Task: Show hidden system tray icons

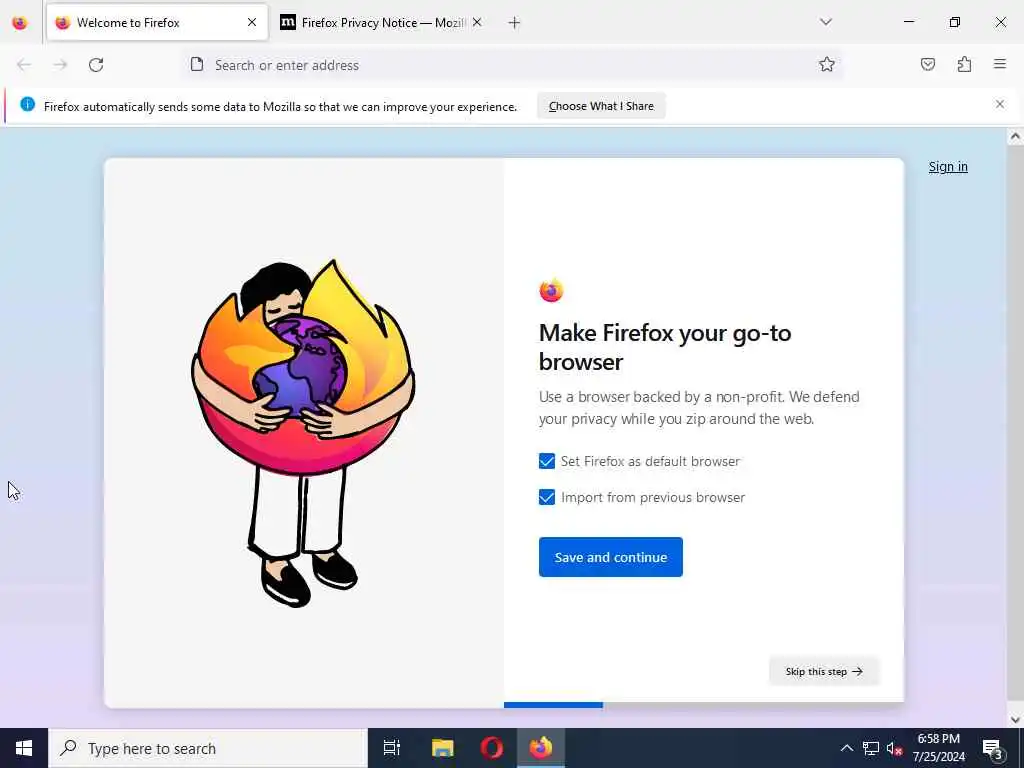Action: pos(846,748)
